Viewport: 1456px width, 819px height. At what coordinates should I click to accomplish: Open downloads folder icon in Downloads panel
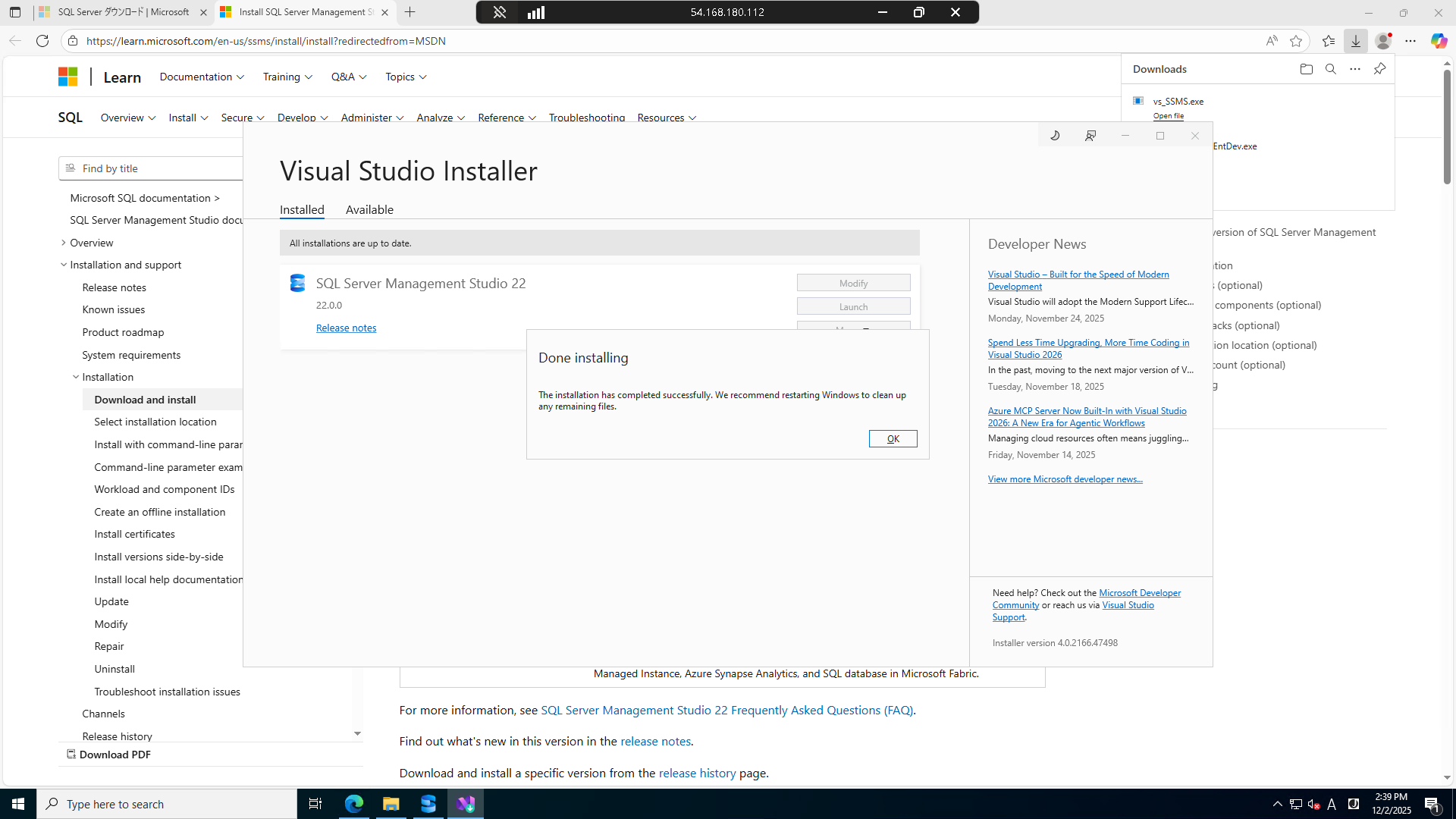point(1306,69)
